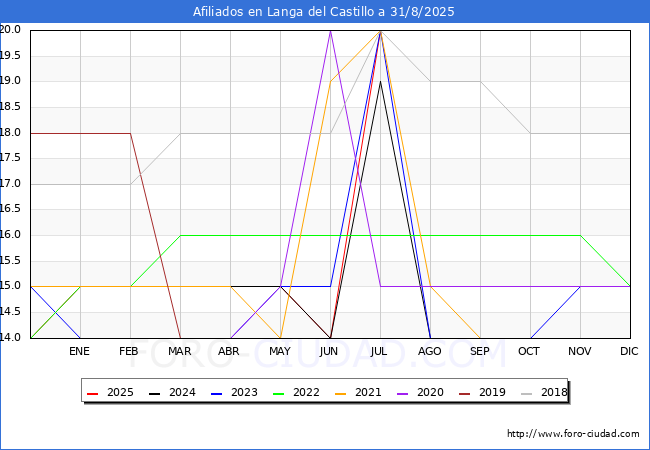Viewport: 650px width, 450px height.
Task: Click the 2025 red legend line
Action: coord(93,393)
